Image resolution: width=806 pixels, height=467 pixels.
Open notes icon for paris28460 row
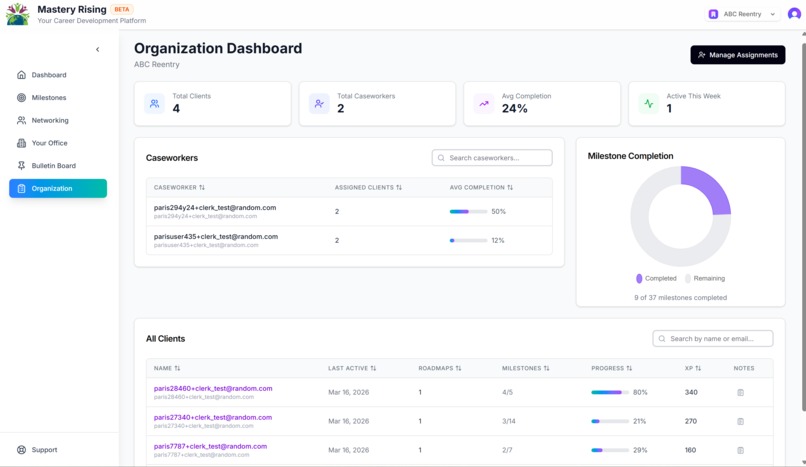click(741, 393)
